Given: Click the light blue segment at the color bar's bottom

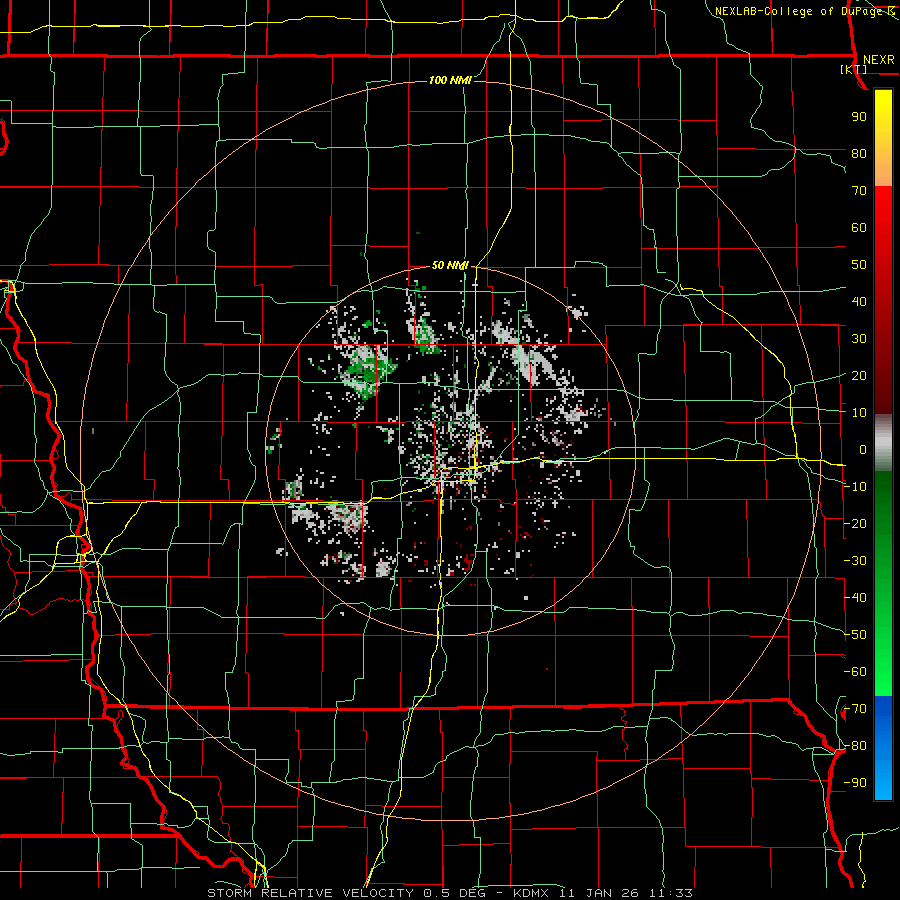Looking at the screenshot, I should point(883,778).
